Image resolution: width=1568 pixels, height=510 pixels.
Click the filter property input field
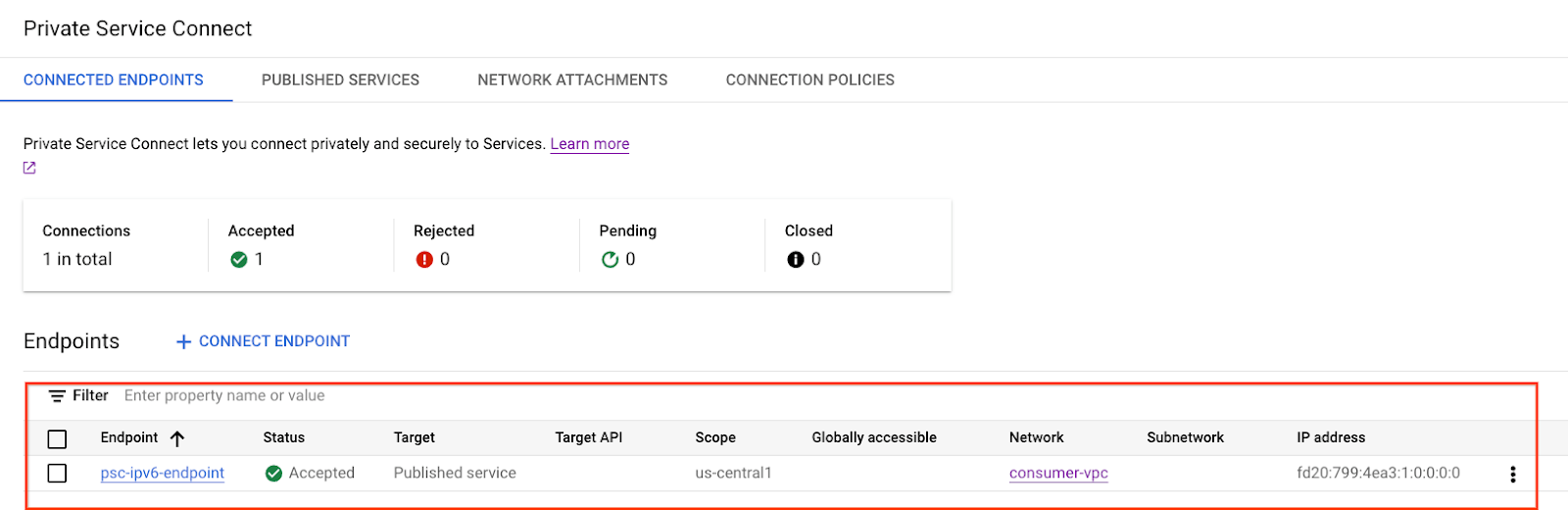coord(392,396)
